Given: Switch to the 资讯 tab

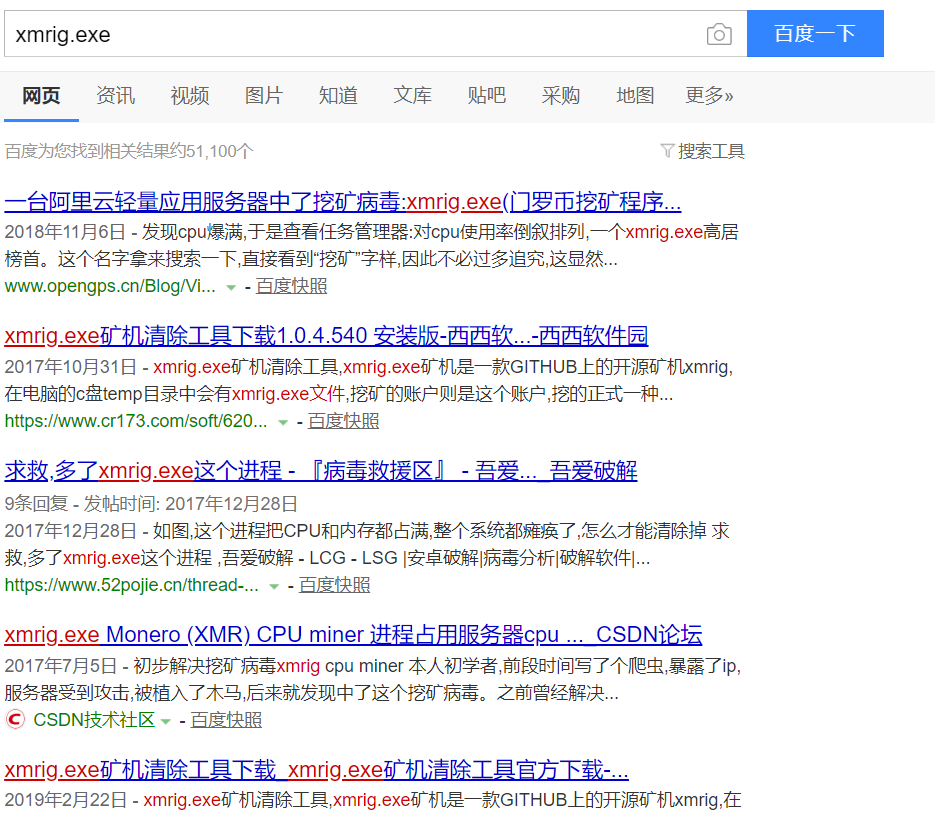Looking at the screenshot, I should [115, 96].
